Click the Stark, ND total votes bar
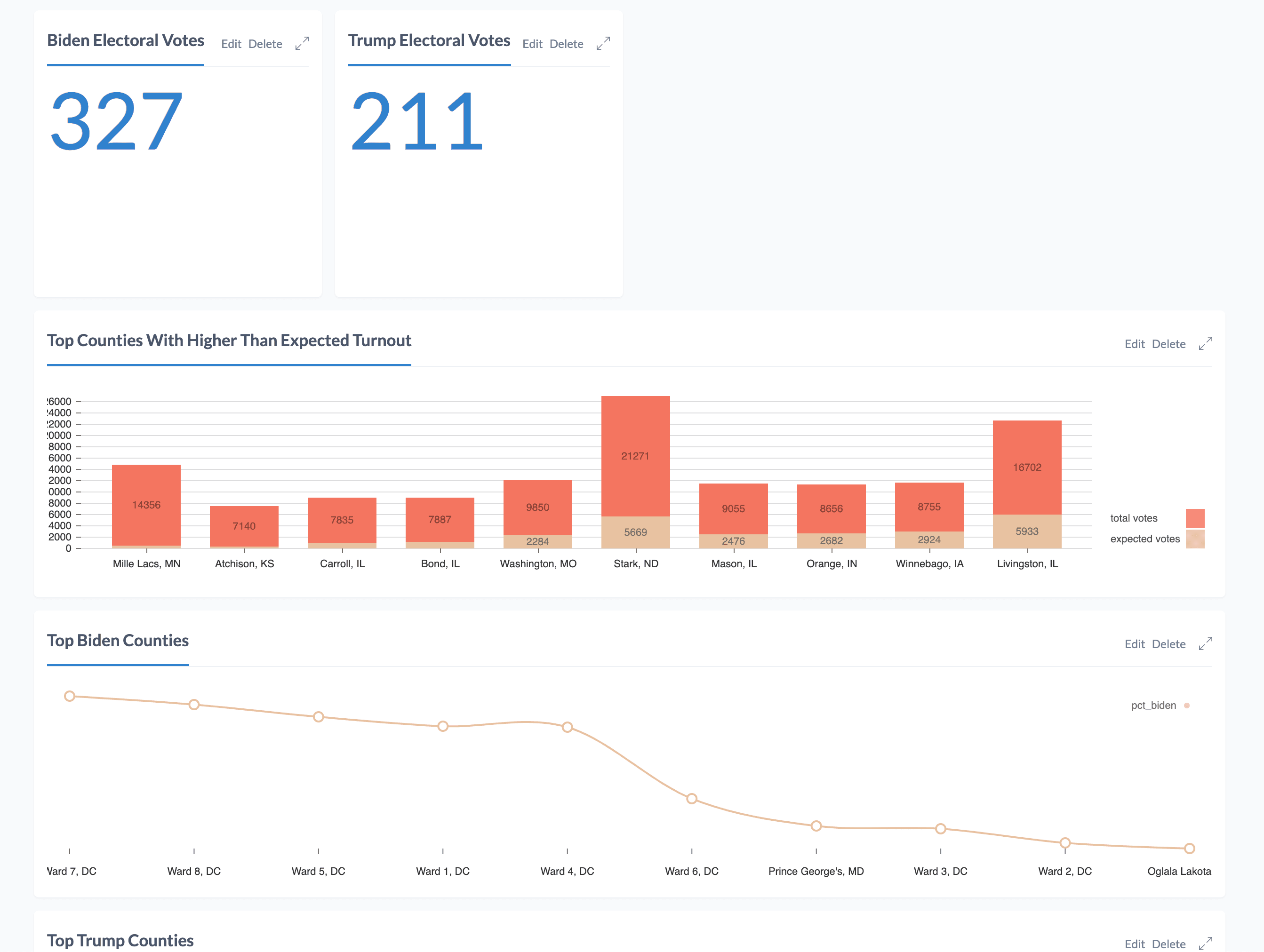This screenshot has height=952, width=1264. (635, 456)
